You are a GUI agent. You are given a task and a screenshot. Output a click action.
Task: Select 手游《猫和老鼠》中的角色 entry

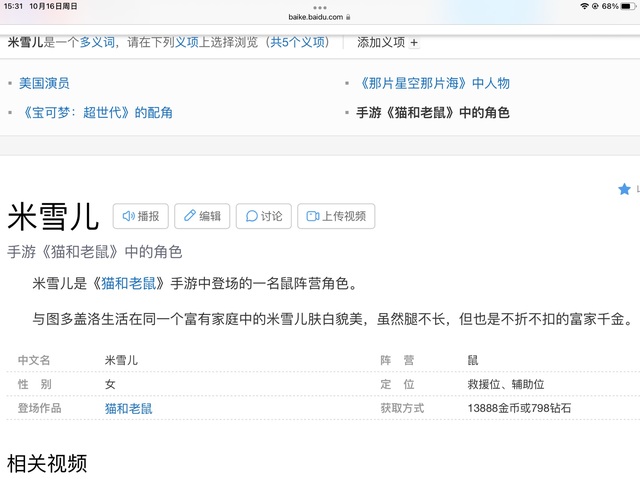click(433, 113)
